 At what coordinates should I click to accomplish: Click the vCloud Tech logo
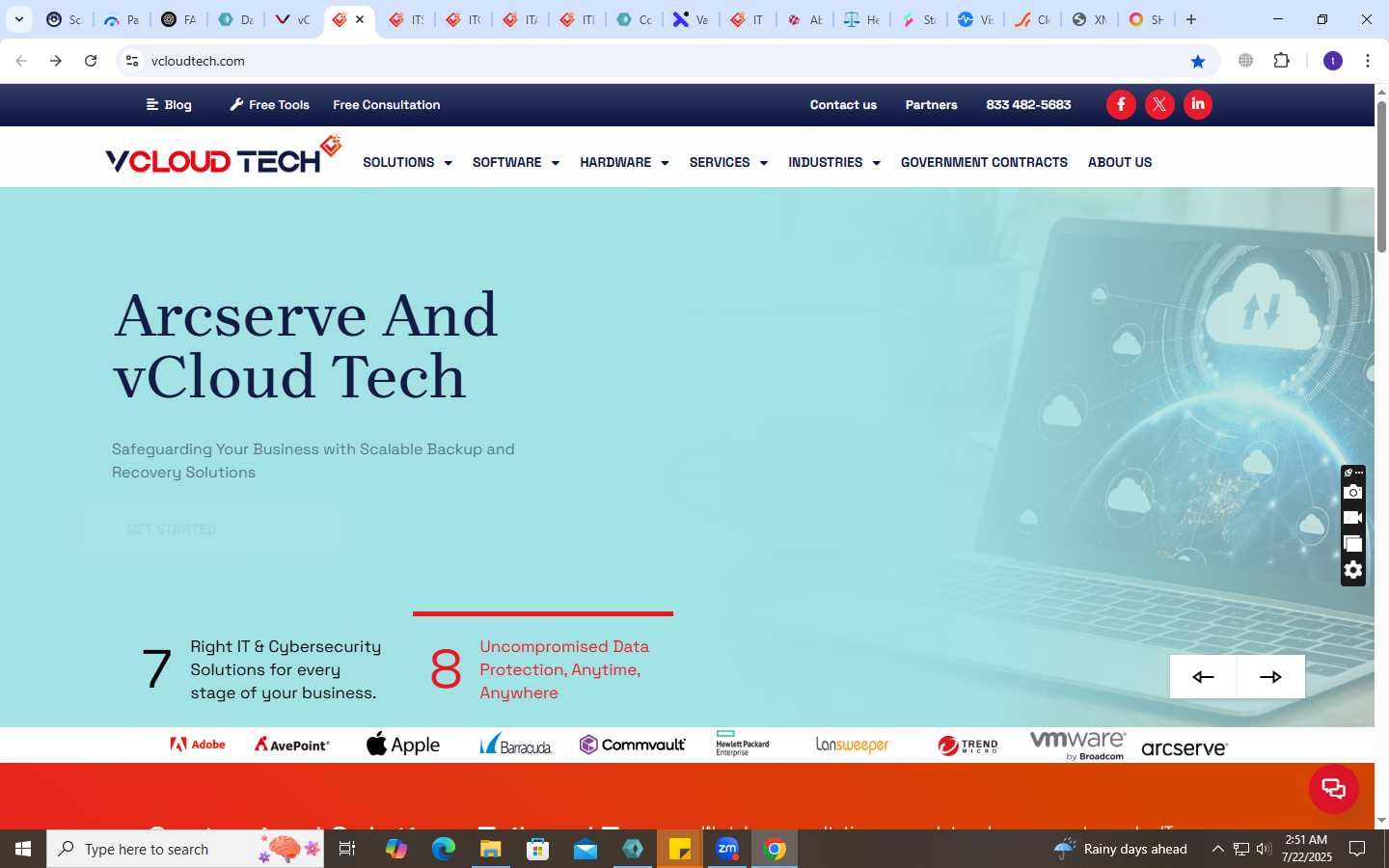pyautogui.click(x=223, y=156)
